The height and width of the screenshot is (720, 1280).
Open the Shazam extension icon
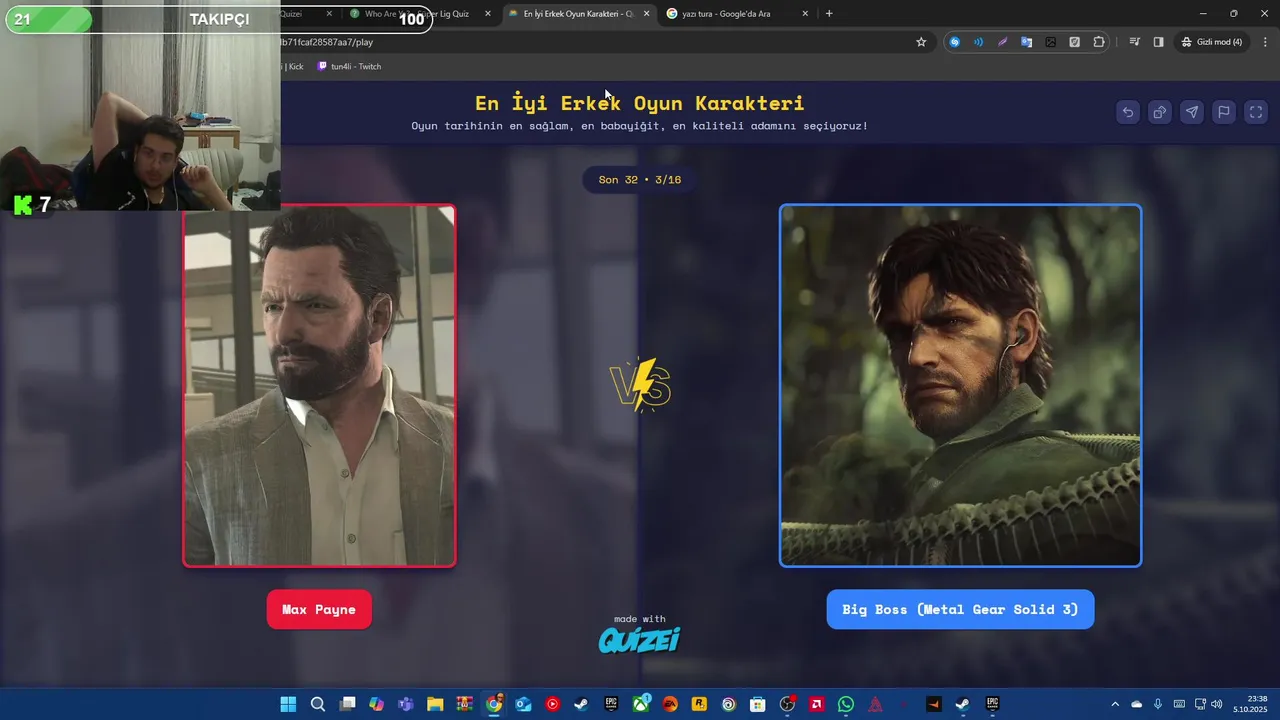954,42
